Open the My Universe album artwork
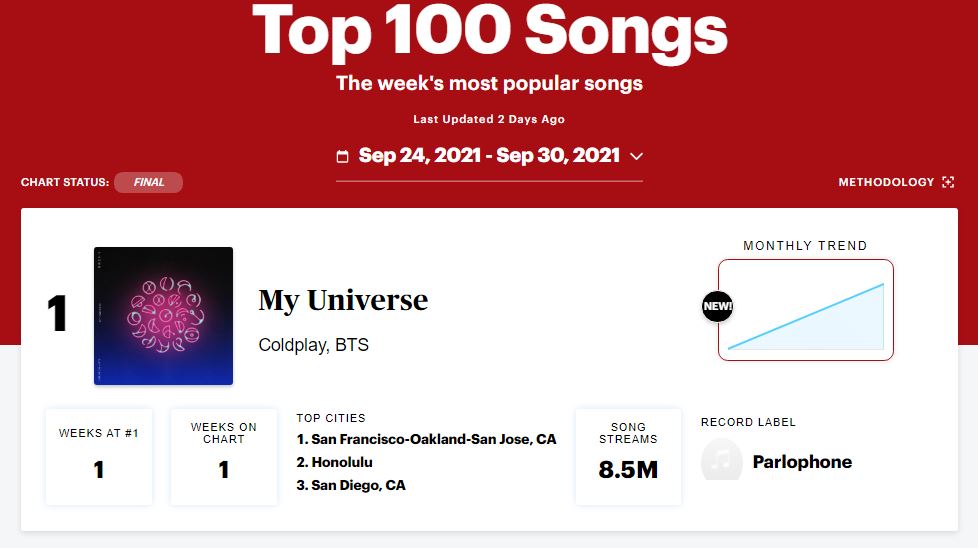The height and width of the screenshot is (548, 978). click(163, 316)
